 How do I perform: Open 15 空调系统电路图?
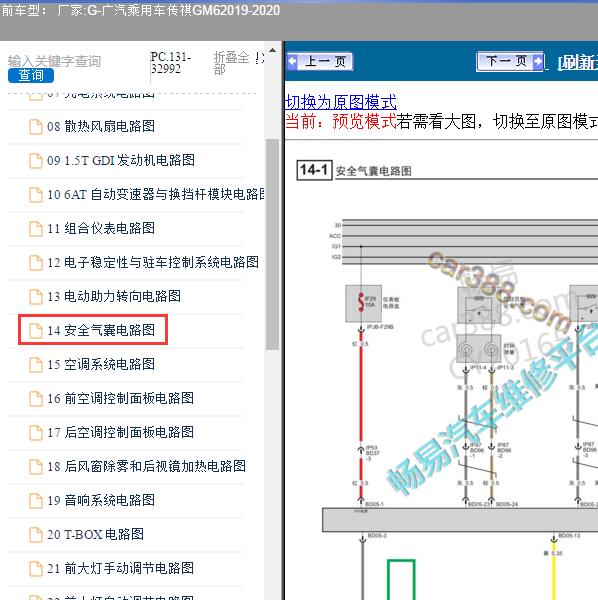[x=101, y=364]
